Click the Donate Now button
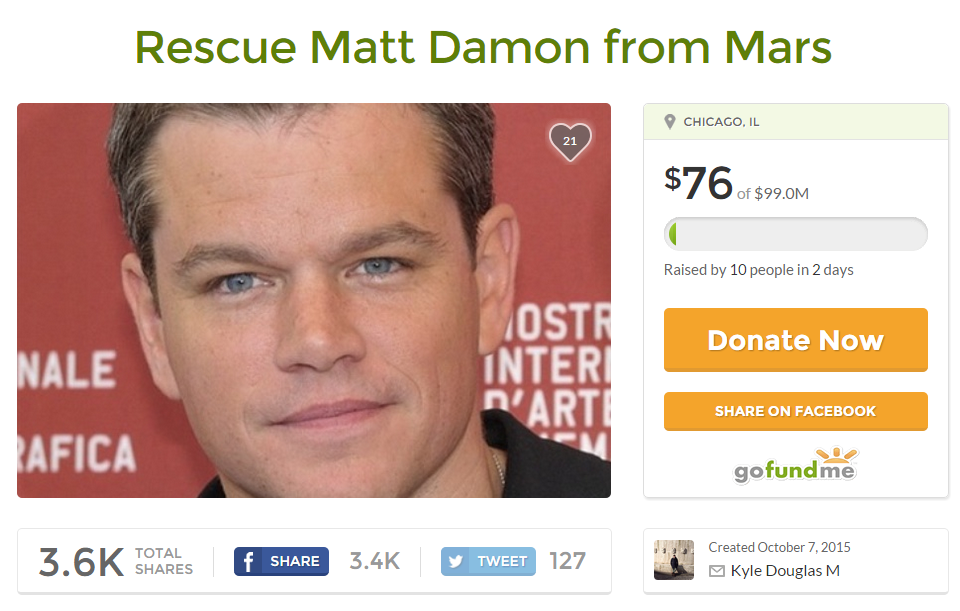Screen dimensions: 960x611 pyautogui.click(x=795, y=340)
